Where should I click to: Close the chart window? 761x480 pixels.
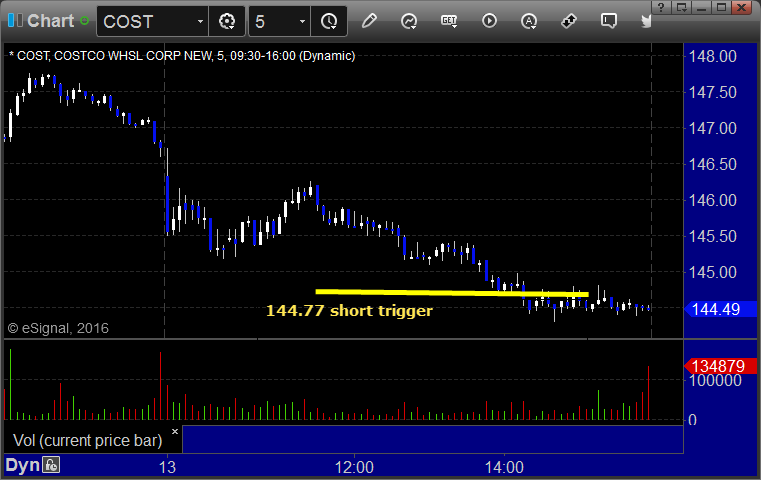tap(742, 7)
